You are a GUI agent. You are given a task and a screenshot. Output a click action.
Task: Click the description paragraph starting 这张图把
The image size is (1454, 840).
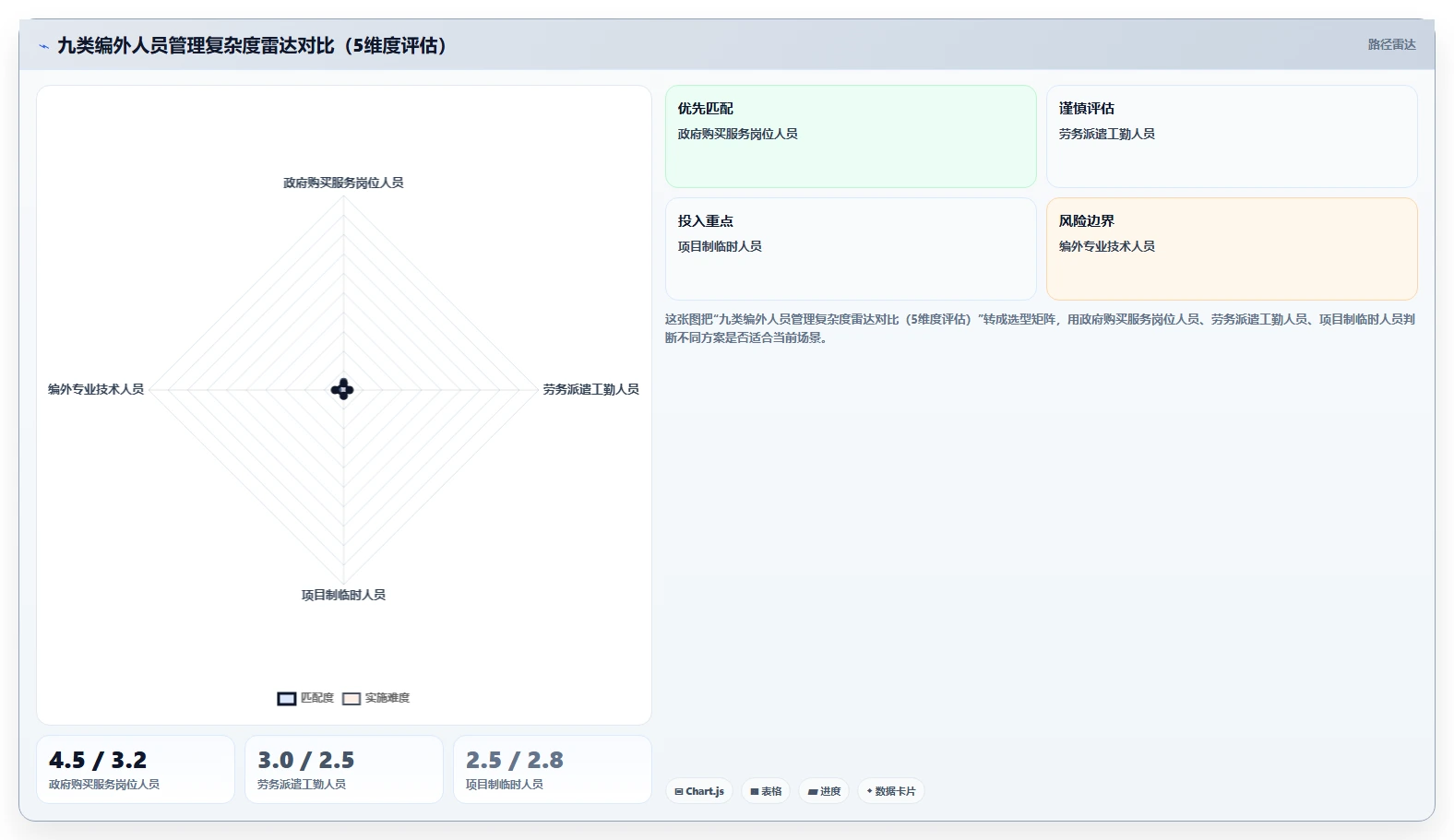coord(1041,328)
